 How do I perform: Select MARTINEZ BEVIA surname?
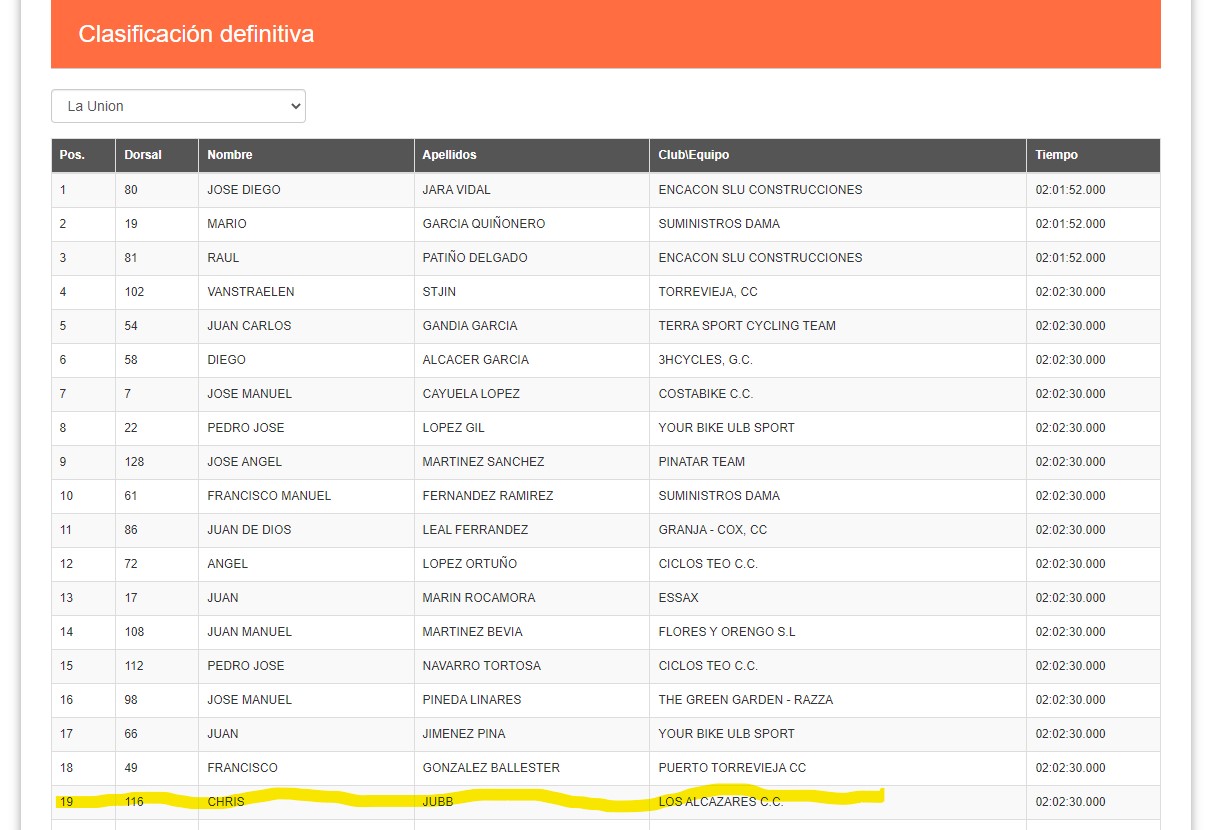[x=473, y=632]
